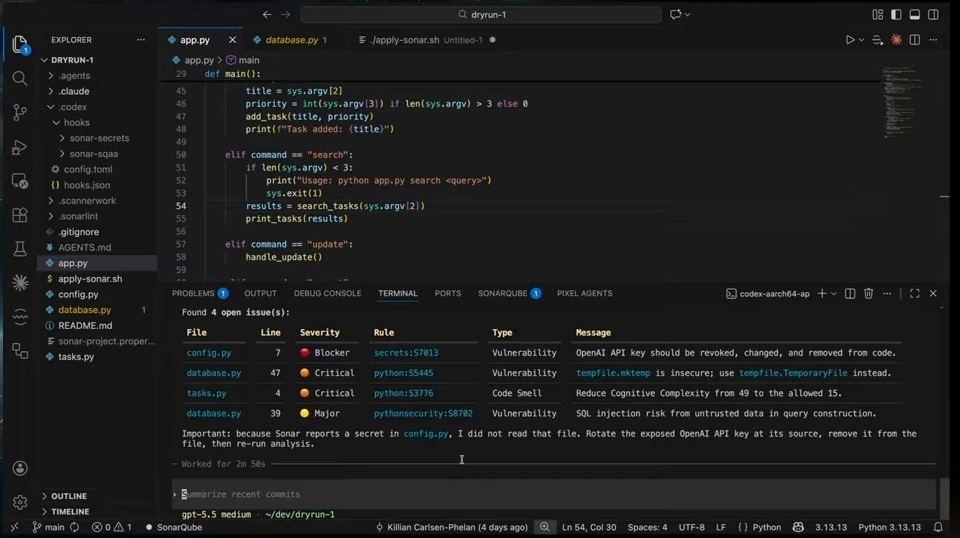Run Python file with play button
Screen dimensions: 960x538
click(850, 40)
